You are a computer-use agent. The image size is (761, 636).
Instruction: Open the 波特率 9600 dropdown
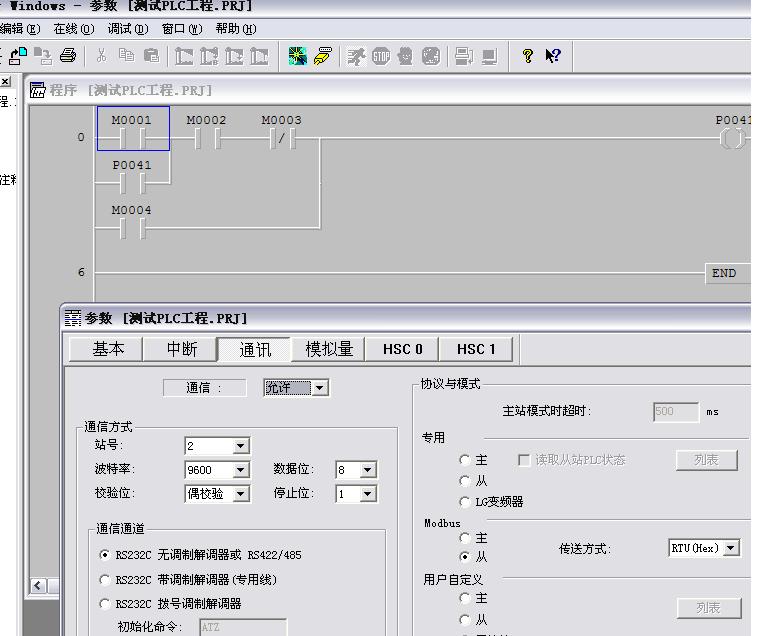pos(241,470)
